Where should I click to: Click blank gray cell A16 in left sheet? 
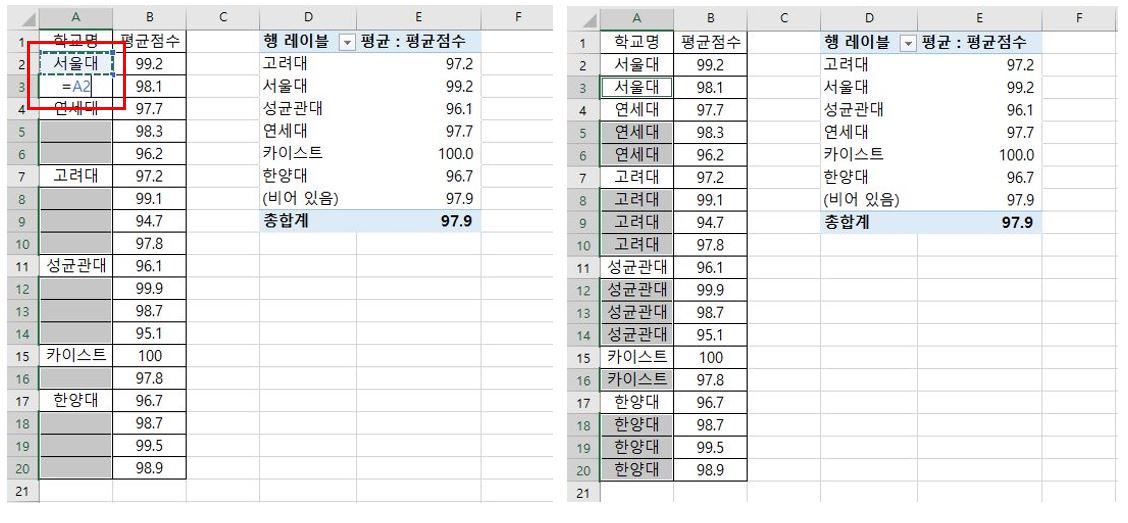click(76, 378)
